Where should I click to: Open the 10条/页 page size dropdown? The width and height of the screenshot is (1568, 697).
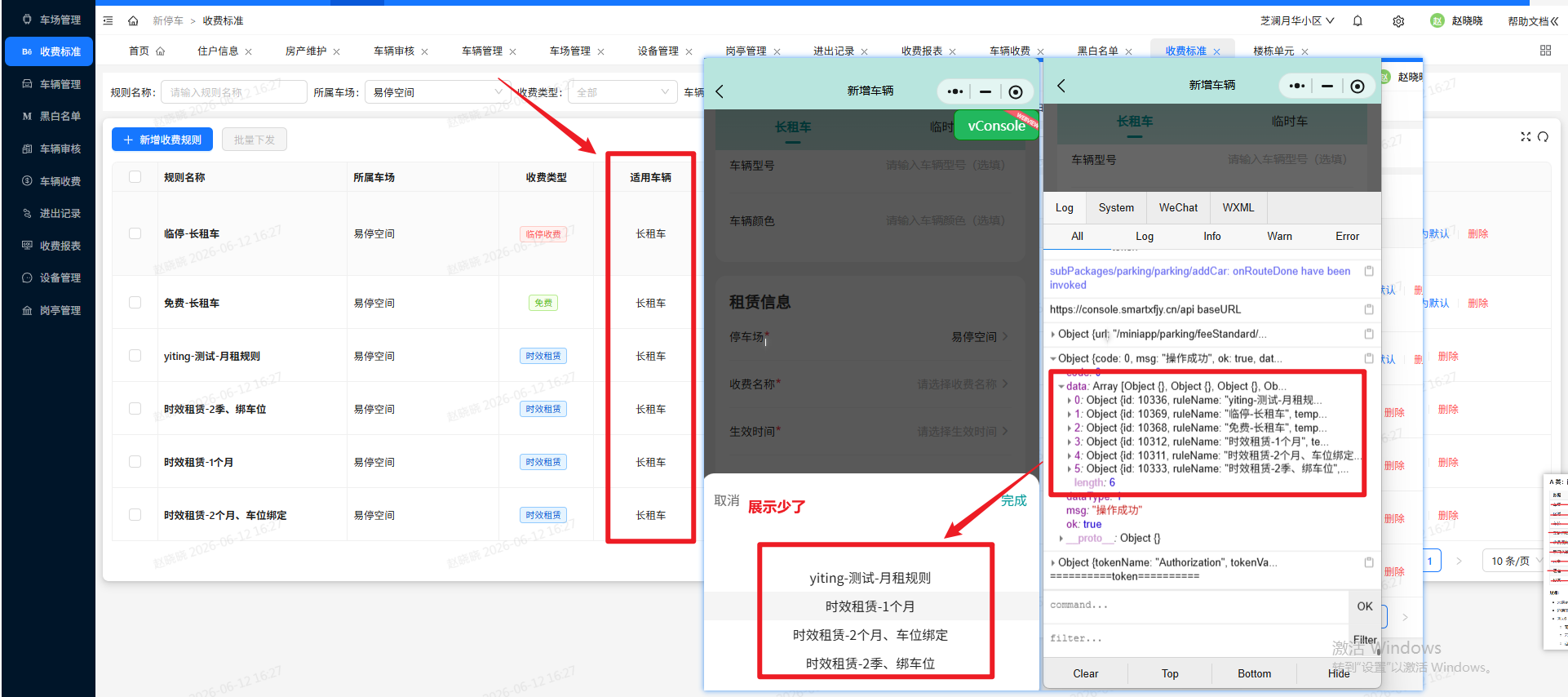pyautogui.click(x=1514, y=561)
